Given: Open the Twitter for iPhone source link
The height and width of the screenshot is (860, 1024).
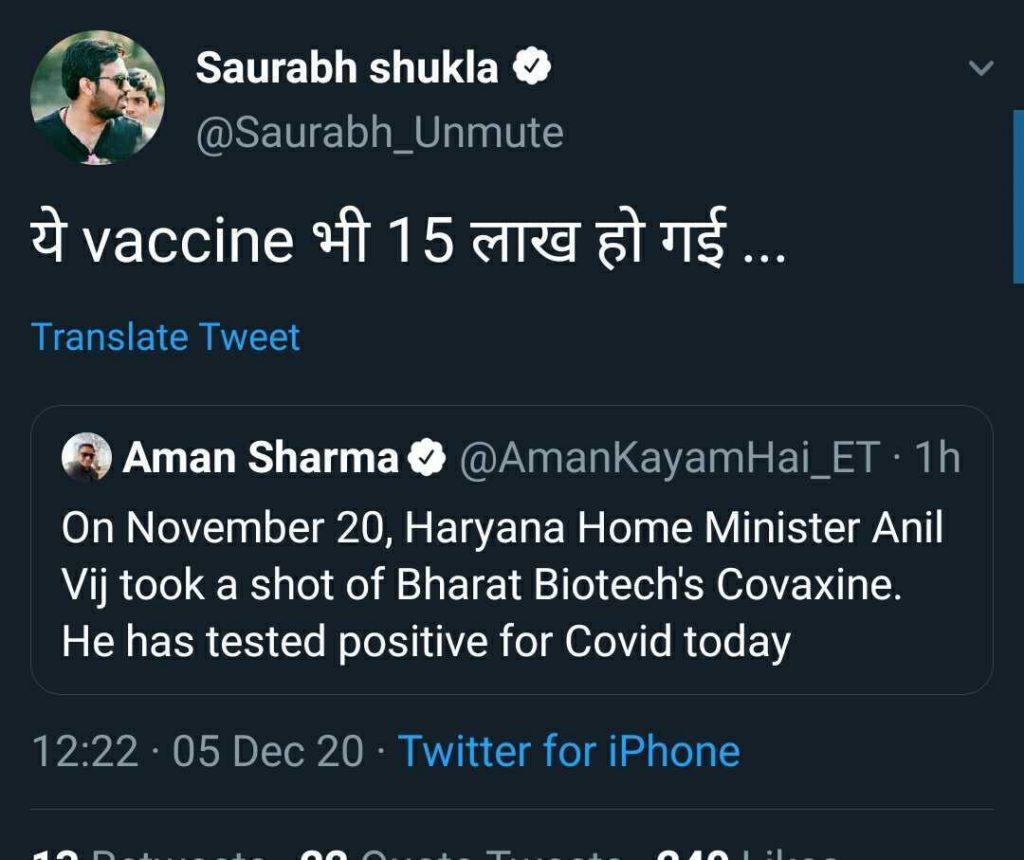Looking at the screenshot, I should point(569,751).
